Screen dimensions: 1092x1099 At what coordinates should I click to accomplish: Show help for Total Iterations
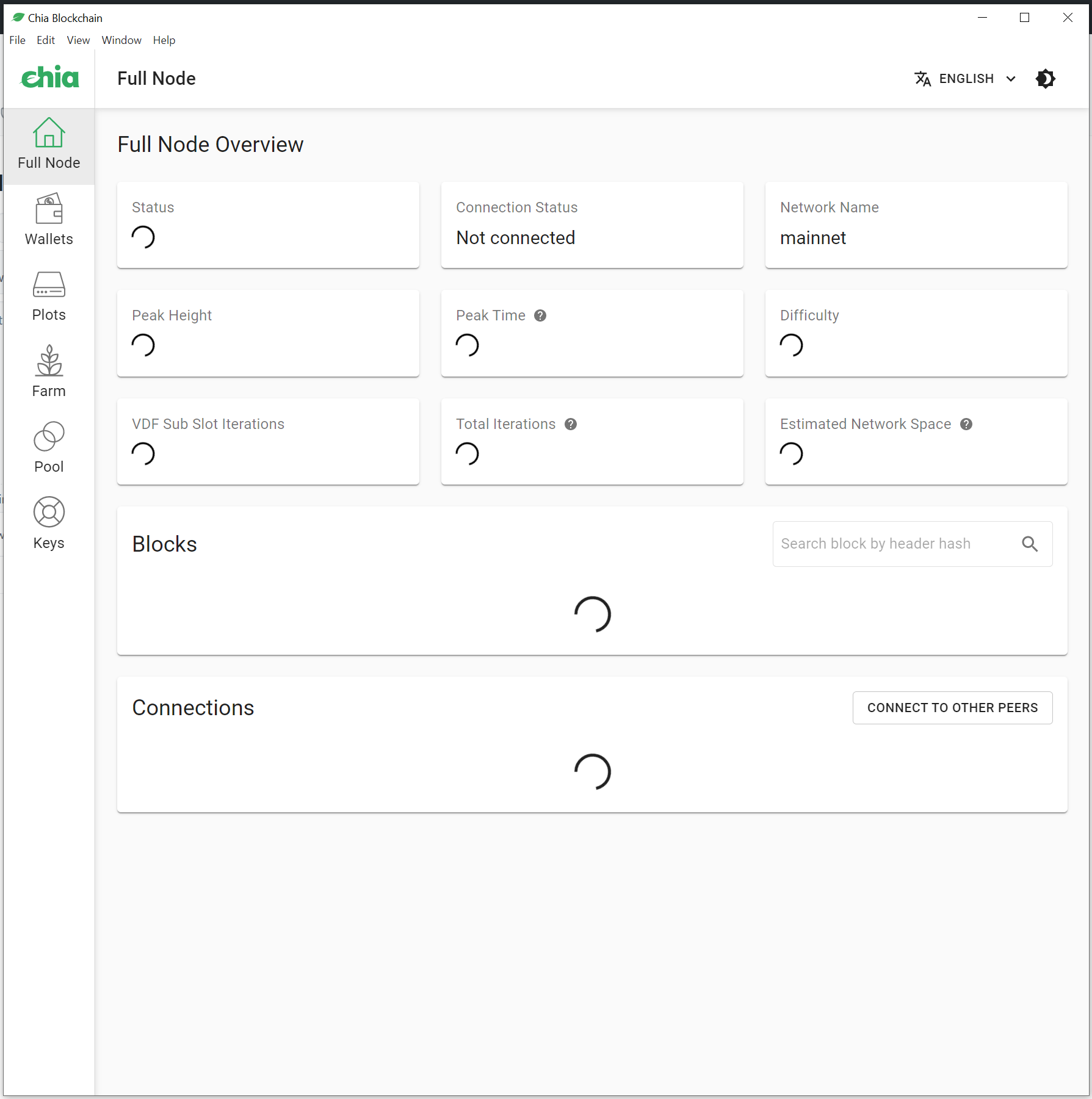point(571,424)
